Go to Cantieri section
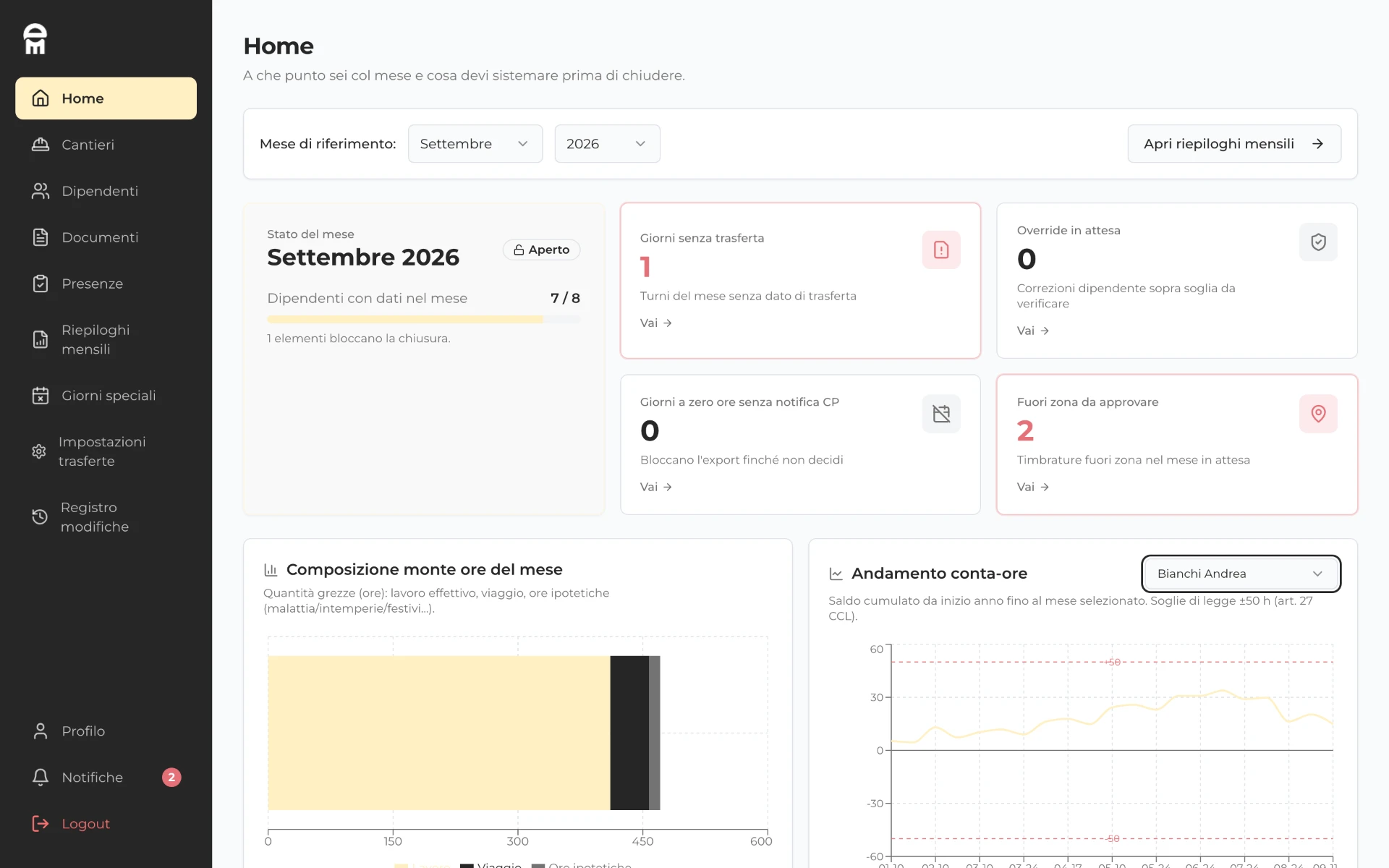 (106, 145)
